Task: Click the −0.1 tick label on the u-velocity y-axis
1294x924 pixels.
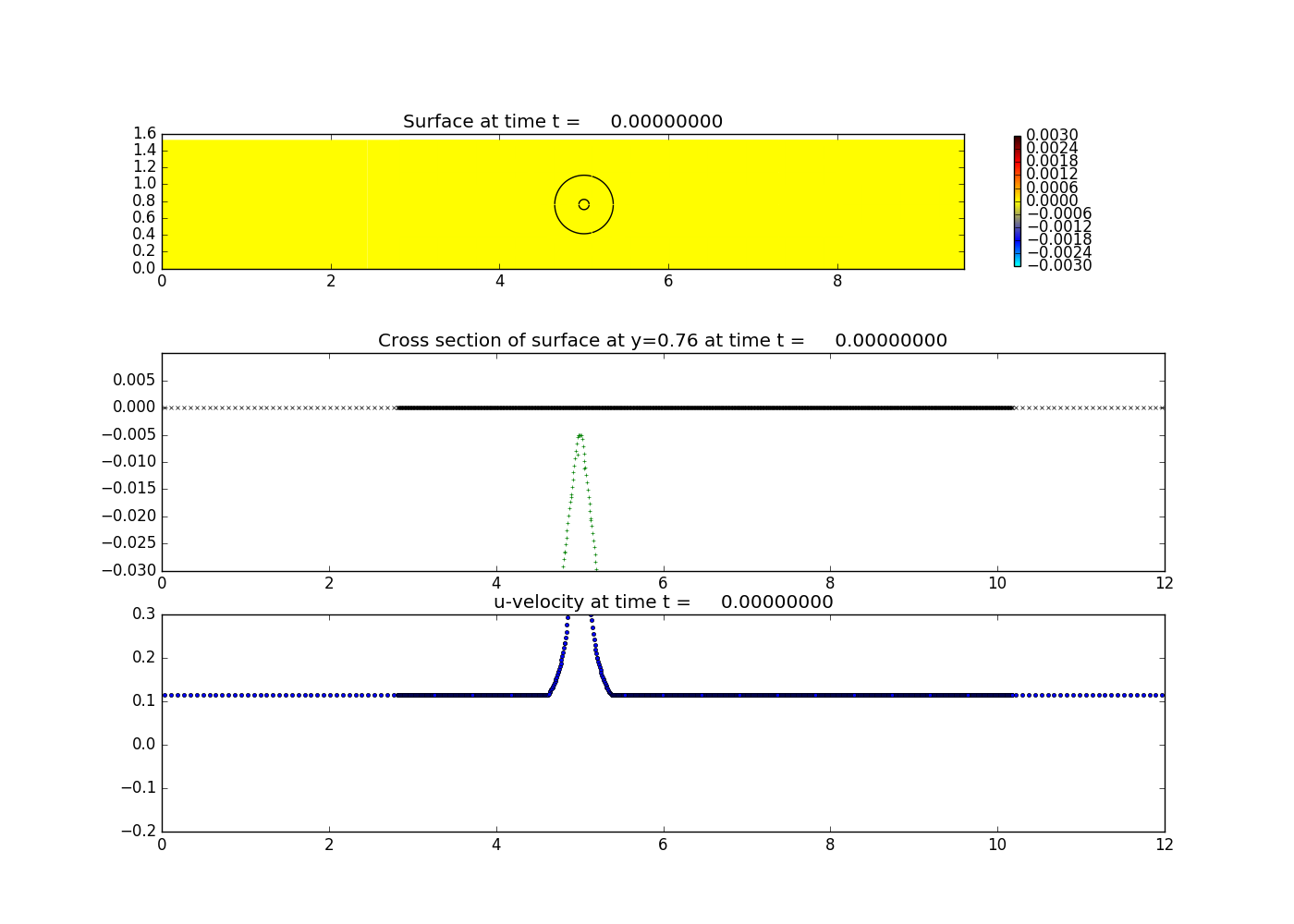Action: coord(139,787)
